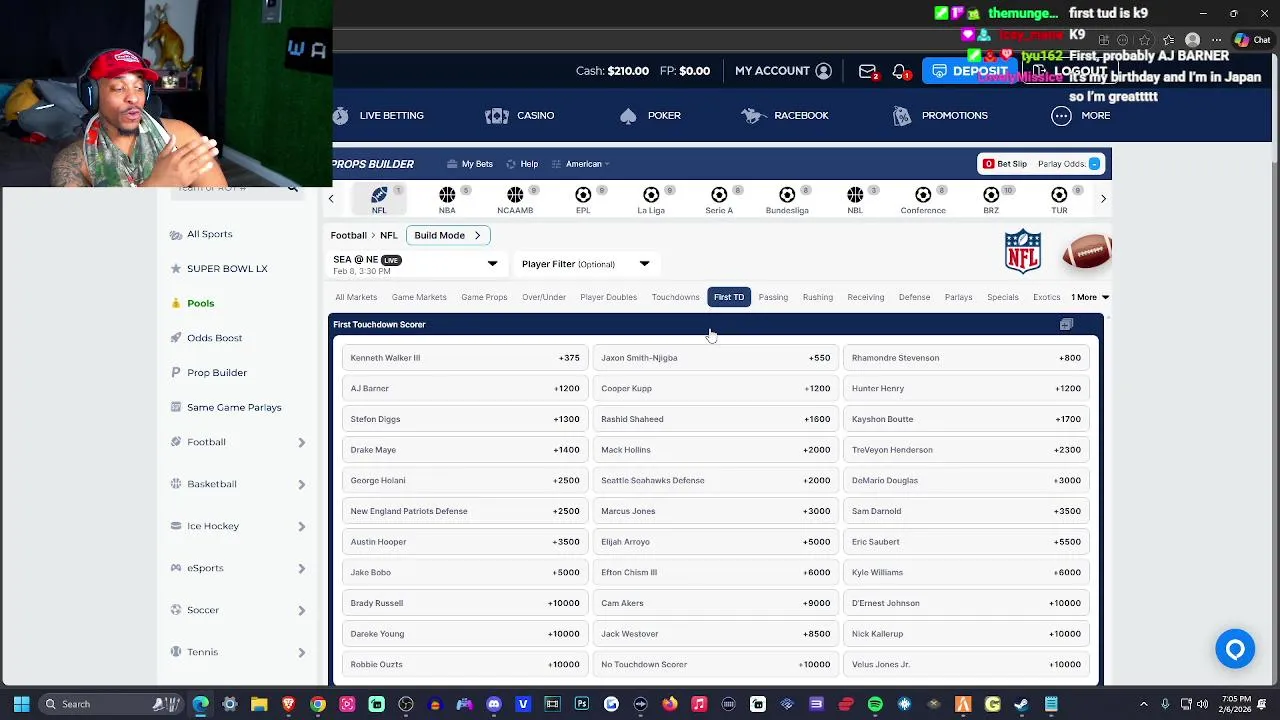Open Casino from navigation bar
The image size is (1280, 720).
coord(520,115)
